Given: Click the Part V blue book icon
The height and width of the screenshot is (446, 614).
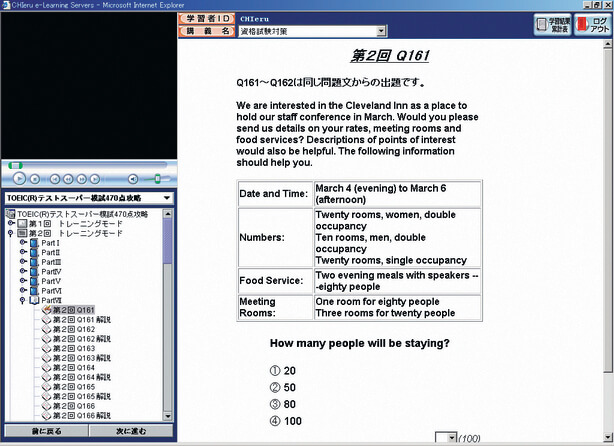Looking at the screenshot, I should (x=34, y=281).
